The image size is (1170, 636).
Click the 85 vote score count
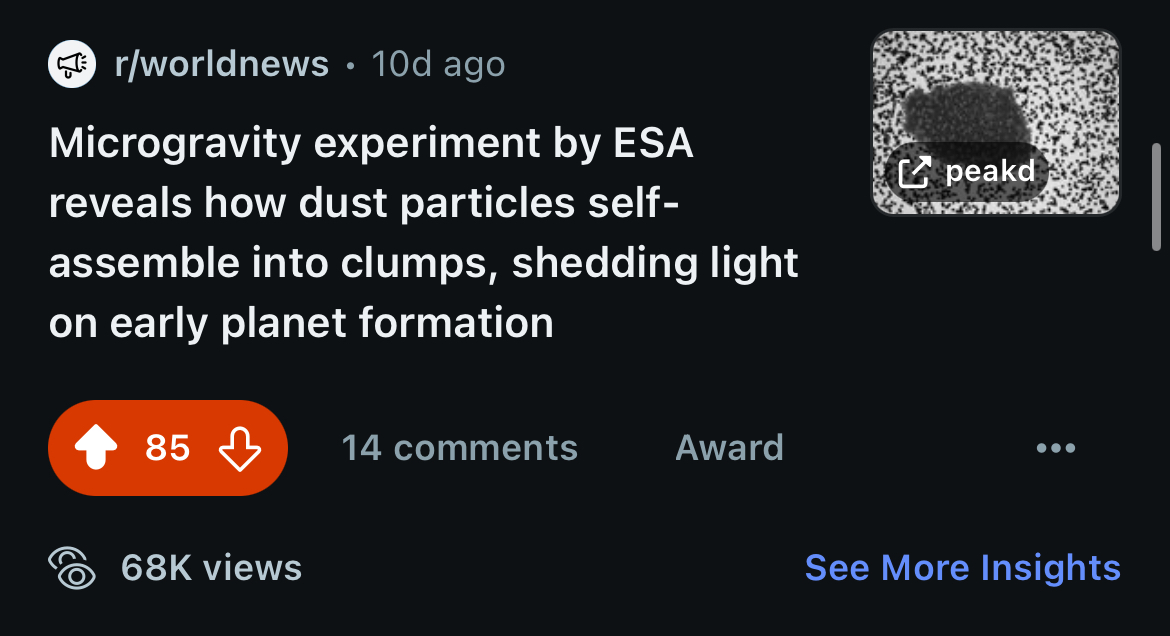click(x=168, y=448)
